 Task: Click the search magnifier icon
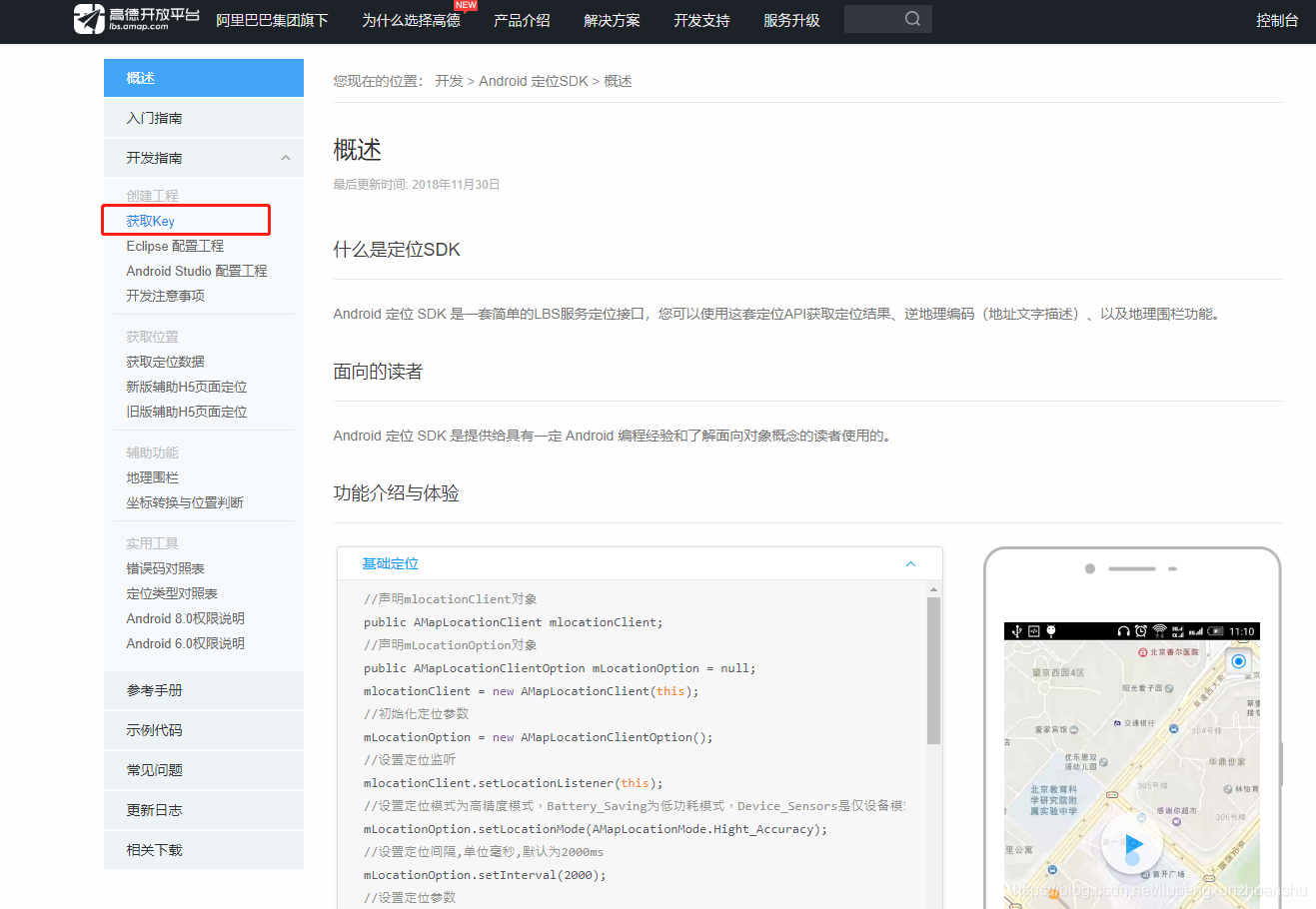(912, 19)
